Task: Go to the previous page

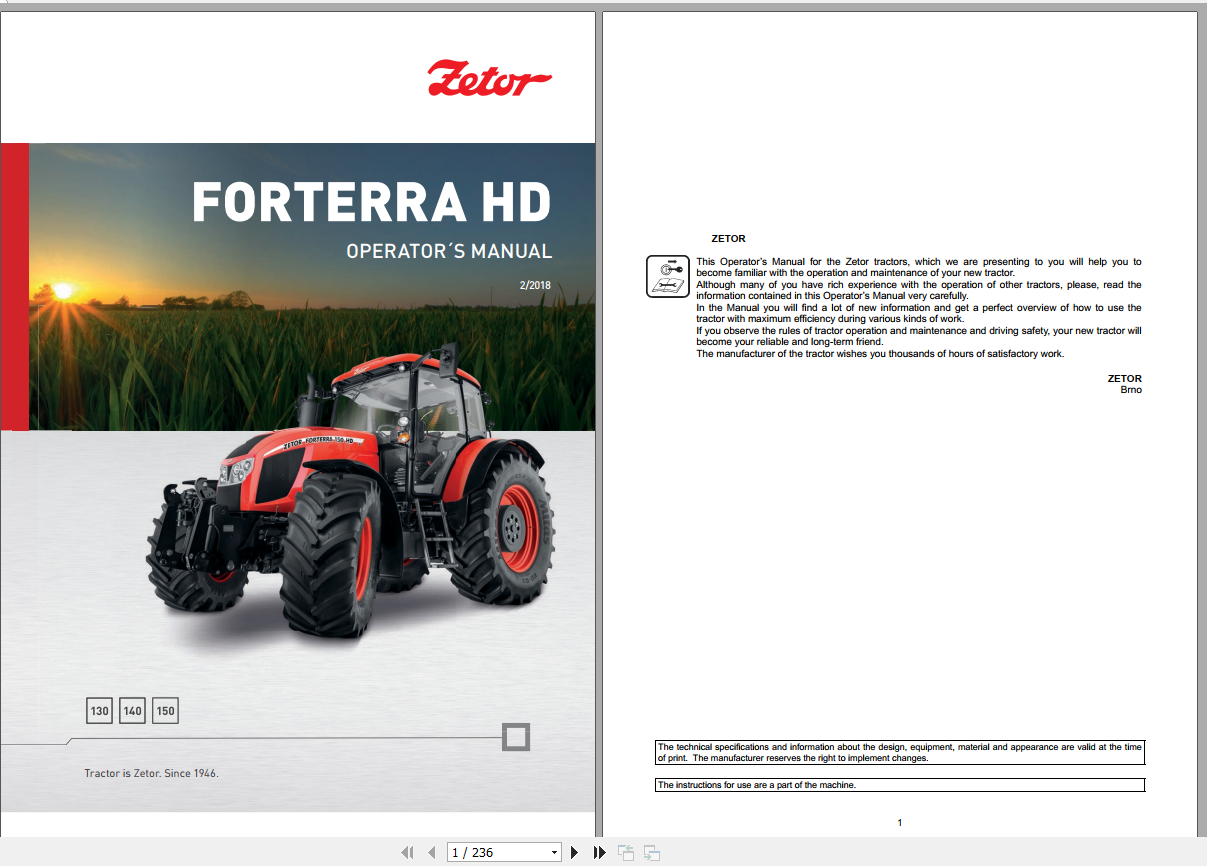Action: click(x=432, y=852)
